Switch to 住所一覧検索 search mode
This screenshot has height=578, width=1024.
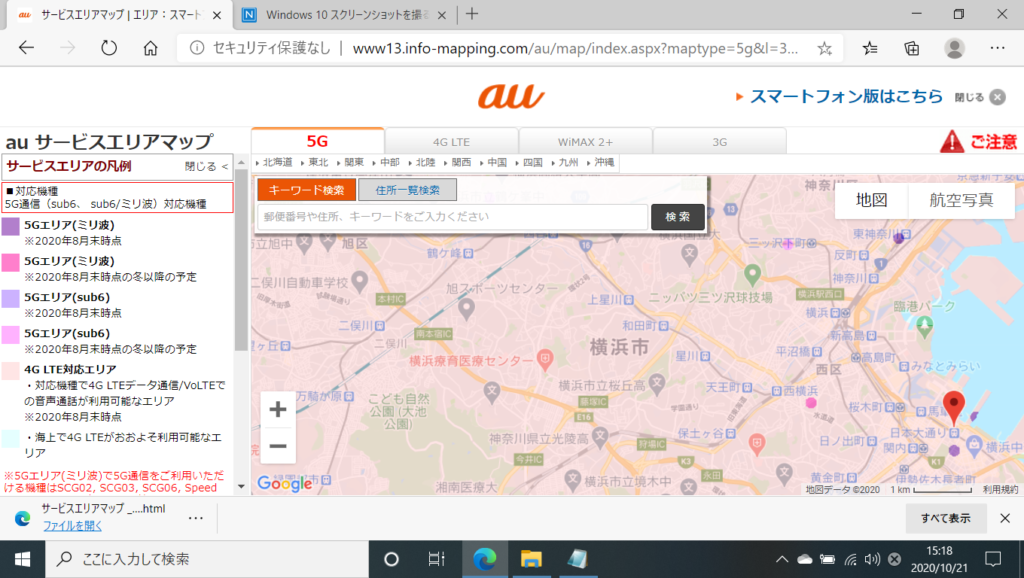pos(408,190)
